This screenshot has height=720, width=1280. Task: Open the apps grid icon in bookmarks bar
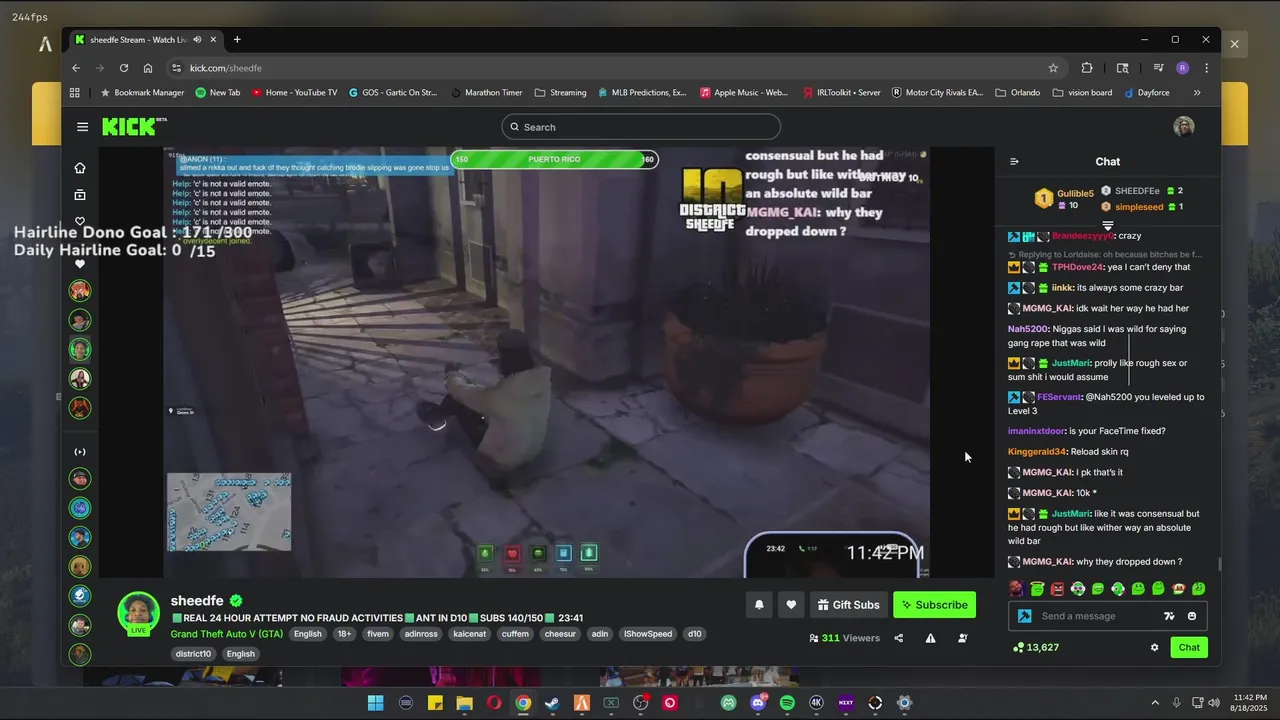coord(75,93)
